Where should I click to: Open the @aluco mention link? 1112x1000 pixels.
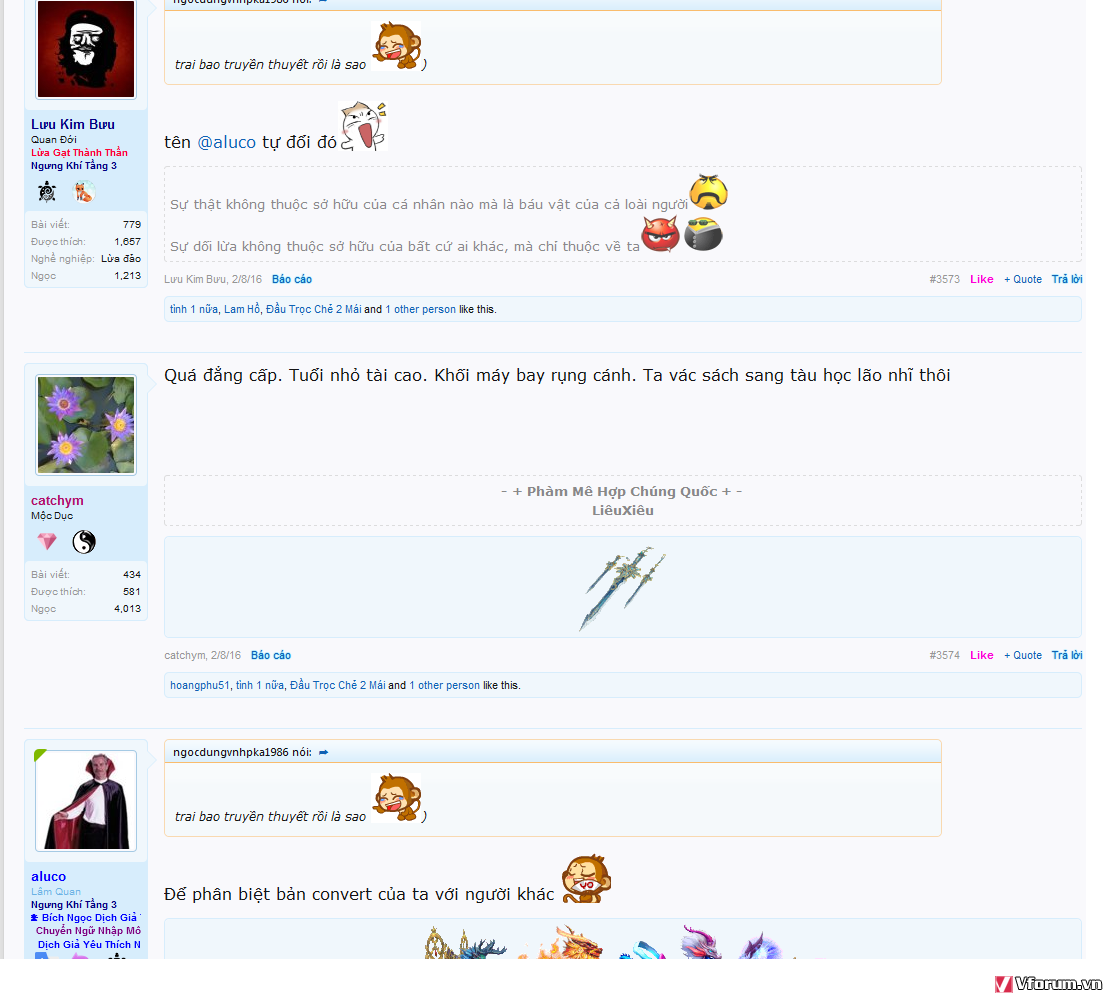click(226, 142)
